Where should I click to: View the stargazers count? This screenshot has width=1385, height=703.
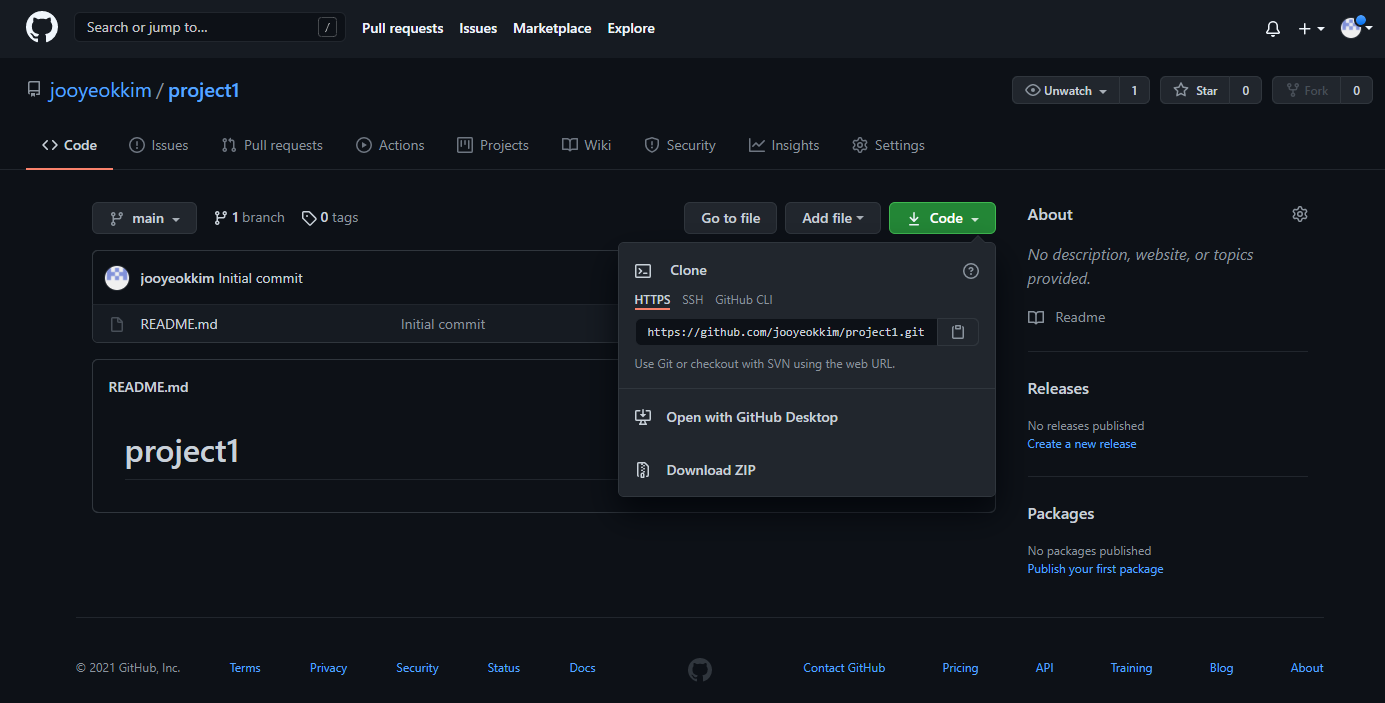click(1245, 90)
